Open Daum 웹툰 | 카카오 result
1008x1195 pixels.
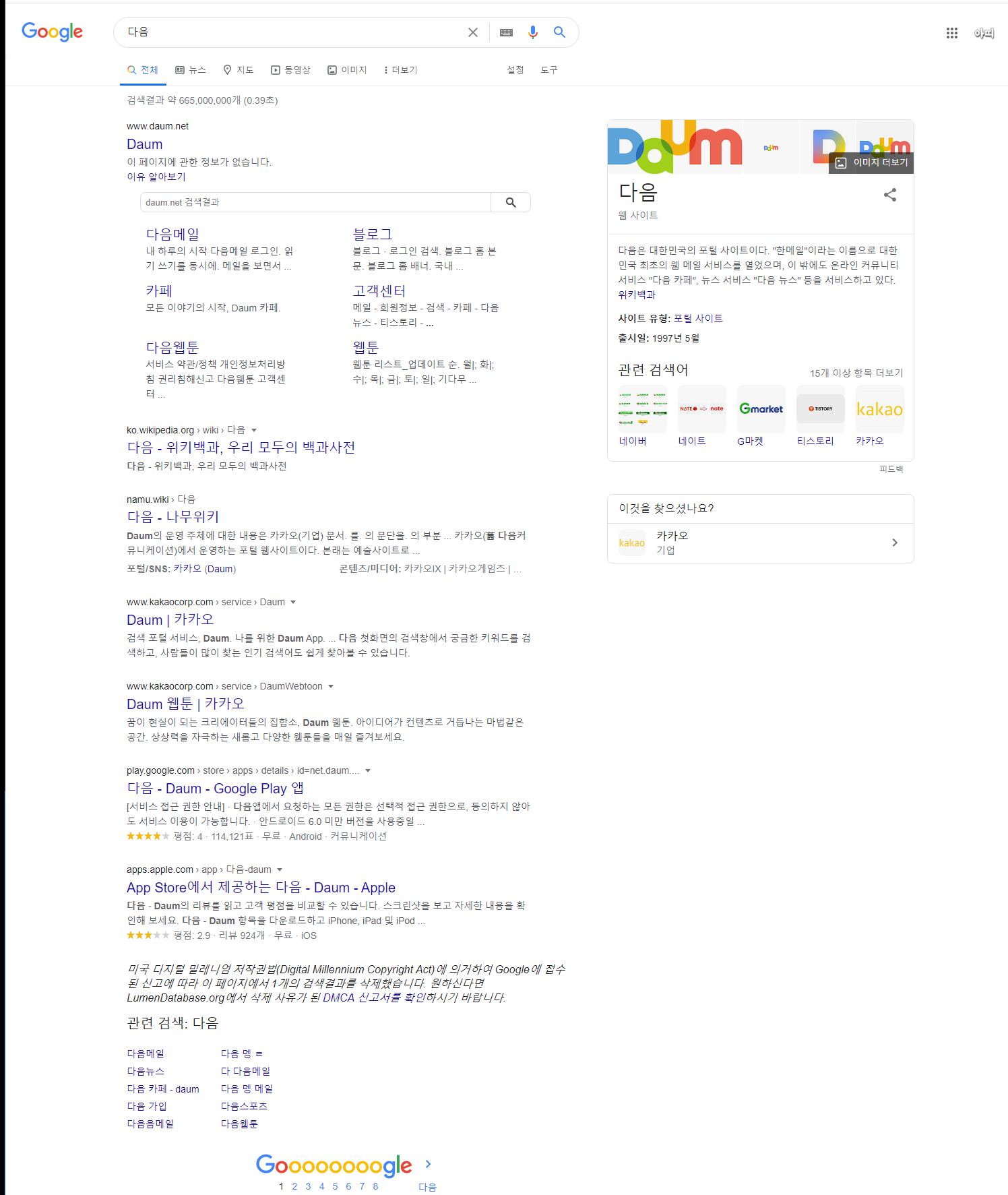pyautogui.click(x=185, y=704)
